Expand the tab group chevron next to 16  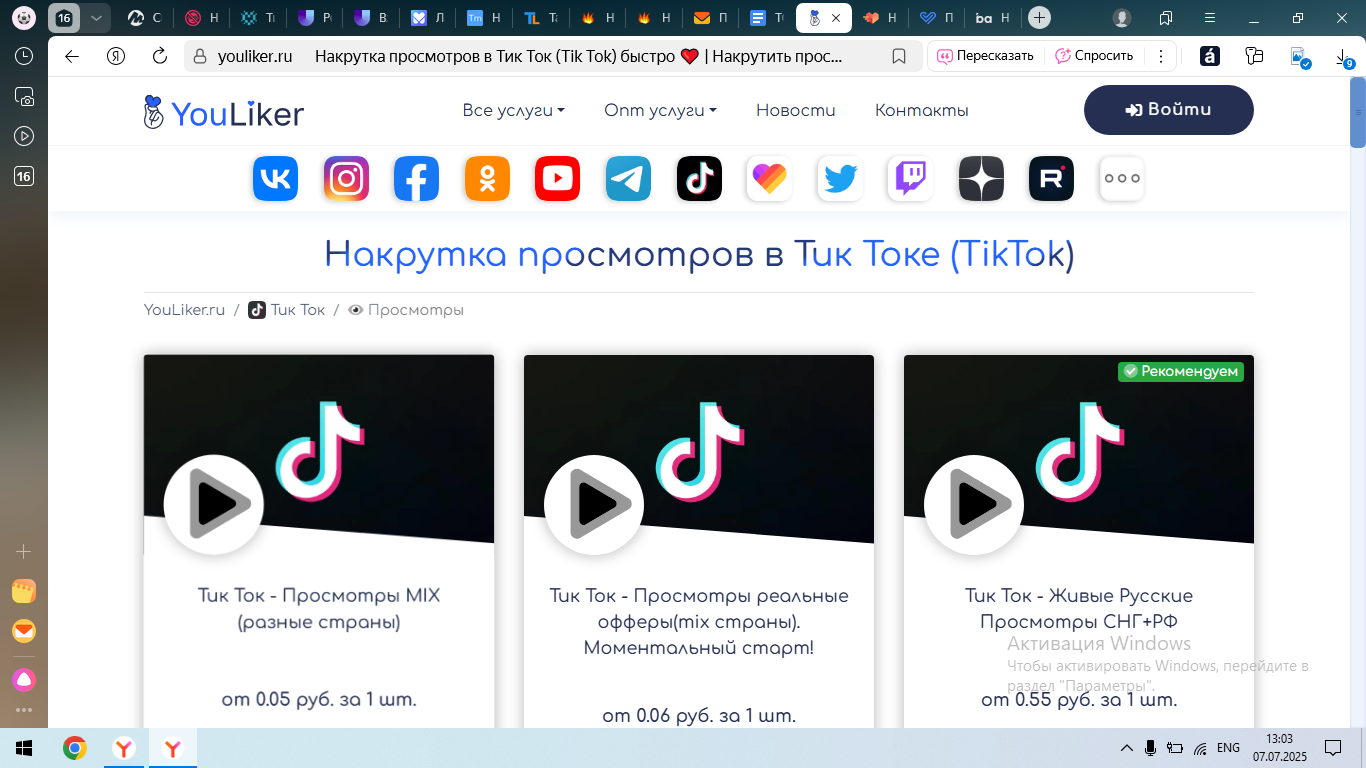(x=96, y=18)
